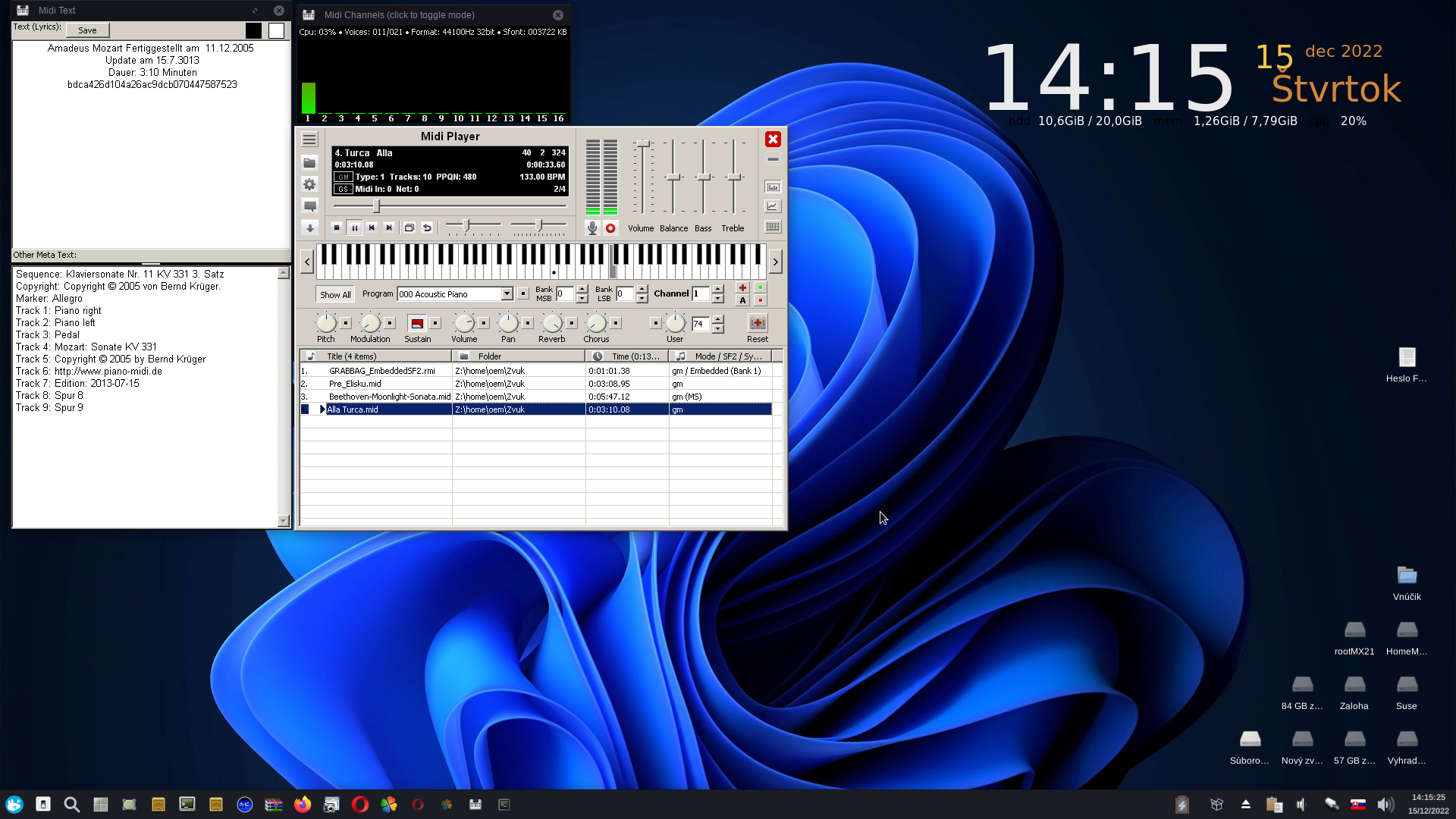Viewport: 1456px width, 819px height.
Task: Toggle the small box next to Reverb knob
Action: click(572, 323)
